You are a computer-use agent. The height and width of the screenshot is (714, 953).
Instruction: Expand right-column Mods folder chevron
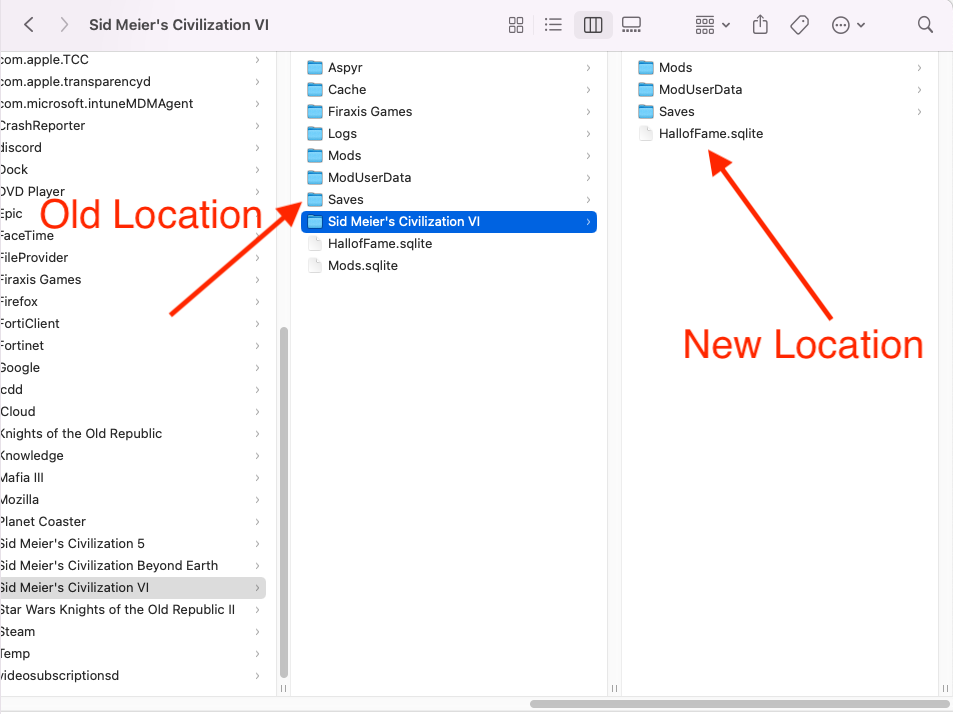(919, 67)
